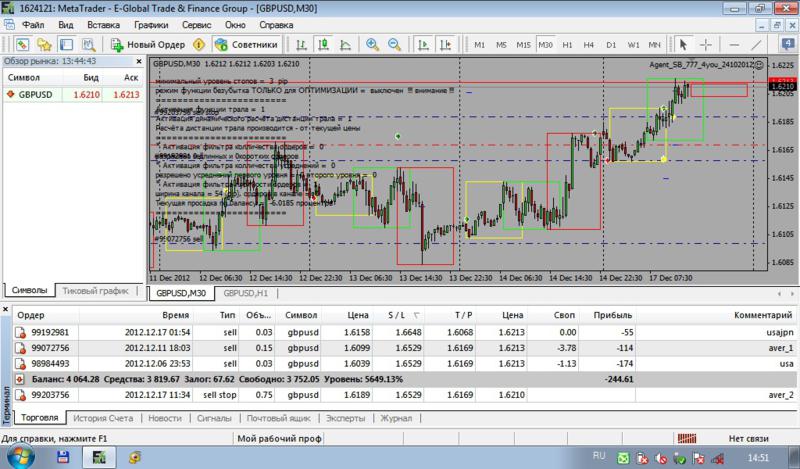800x469 pixels.
Task: Open the Windows Start button
Action: click(x=20, y=457)
